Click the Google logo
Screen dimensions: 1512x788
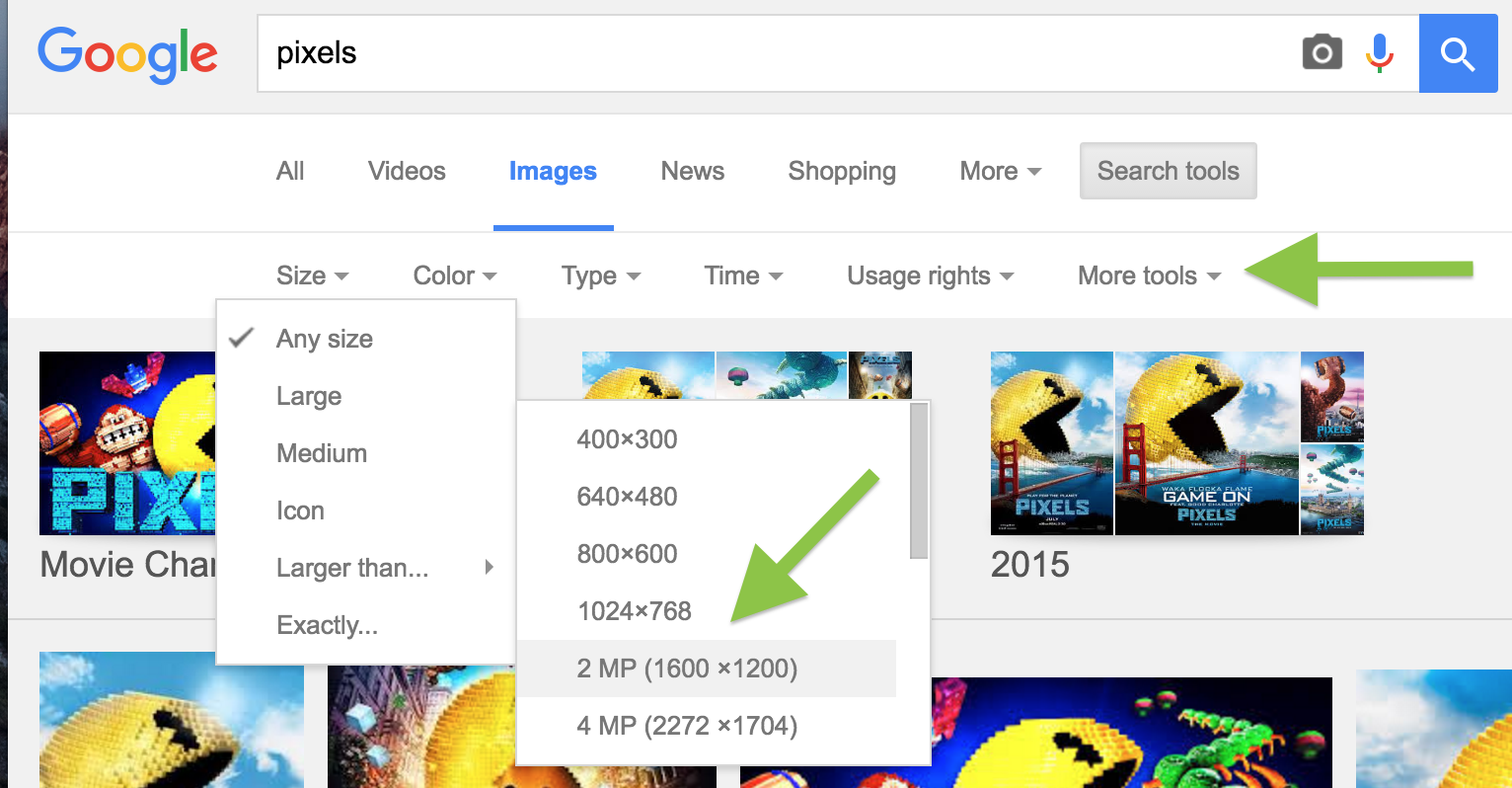click(127, 54)
